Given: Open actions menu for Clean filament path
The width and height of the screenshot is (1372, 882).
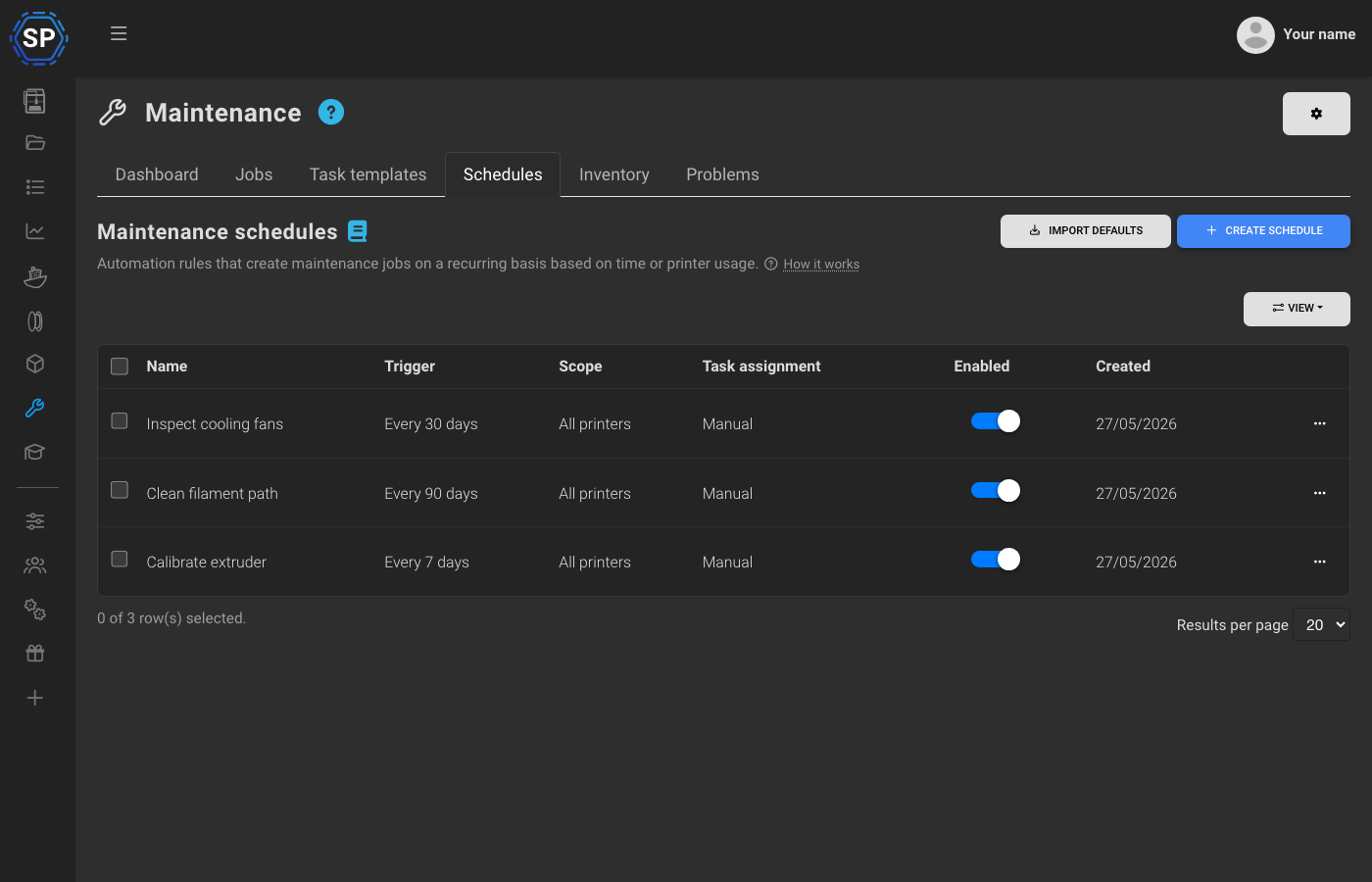Looking at the screenshot, I should click(x=1319, y=493).
